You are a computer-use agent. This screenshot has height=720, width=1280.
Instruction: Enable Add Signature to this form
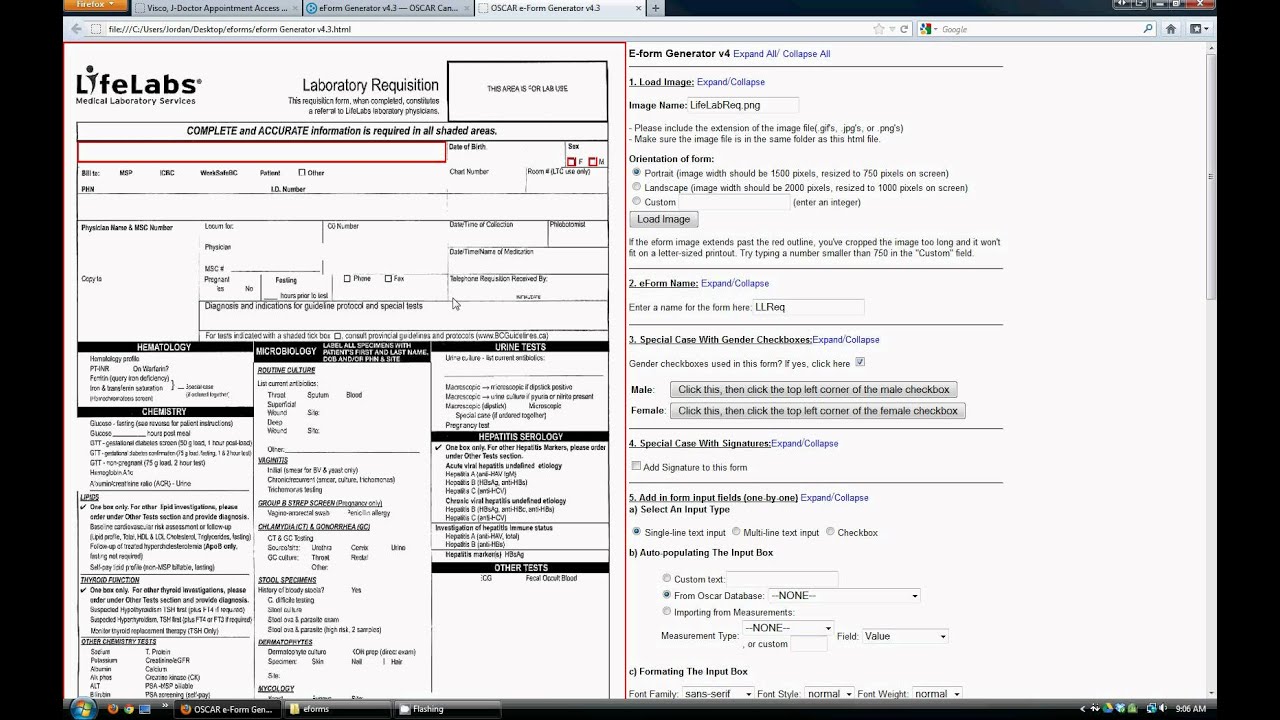636,466
